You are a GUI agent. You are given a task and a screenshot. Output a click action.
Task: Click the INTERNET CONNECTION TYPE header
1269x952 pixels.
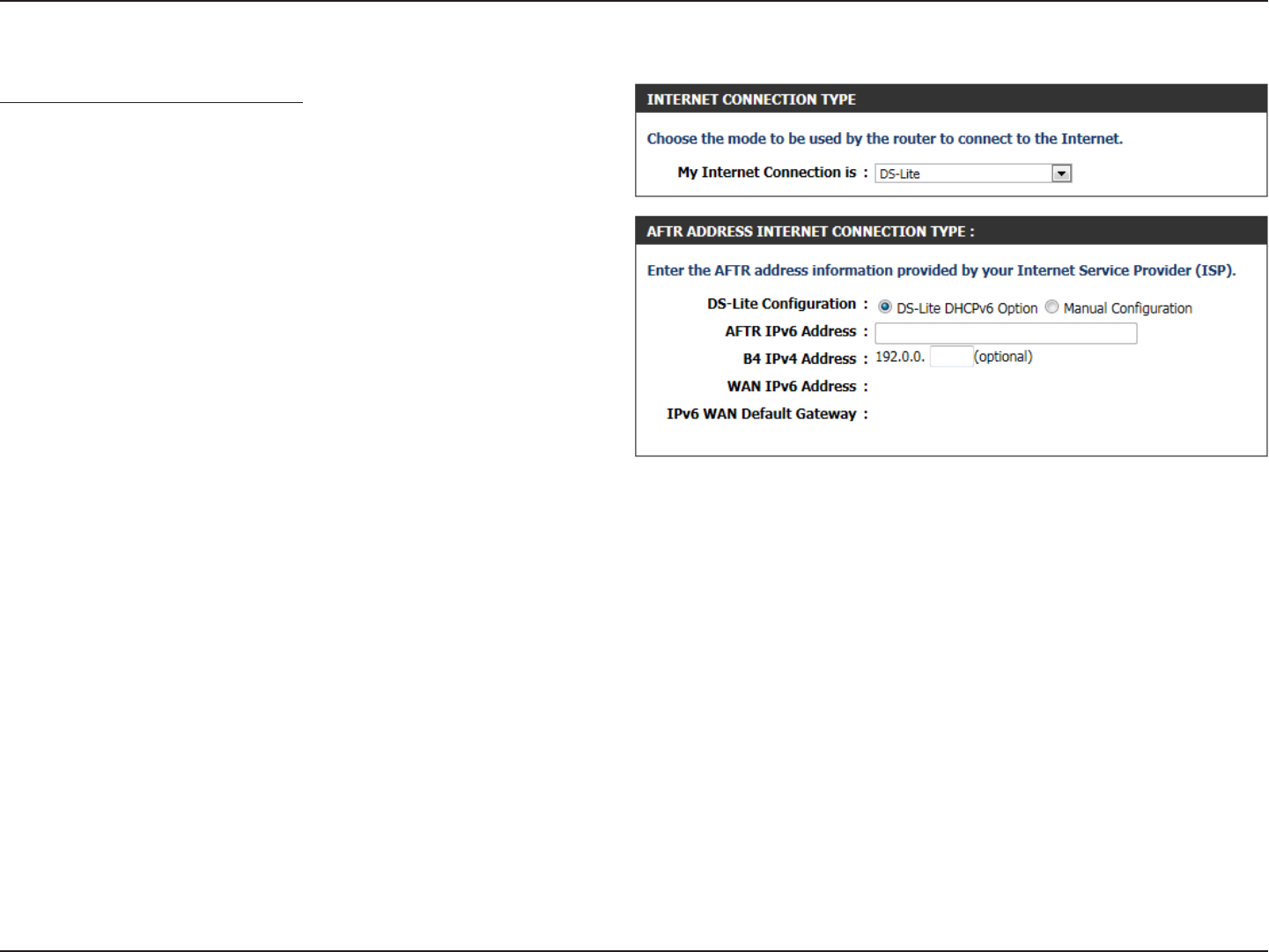coord(951,100)
